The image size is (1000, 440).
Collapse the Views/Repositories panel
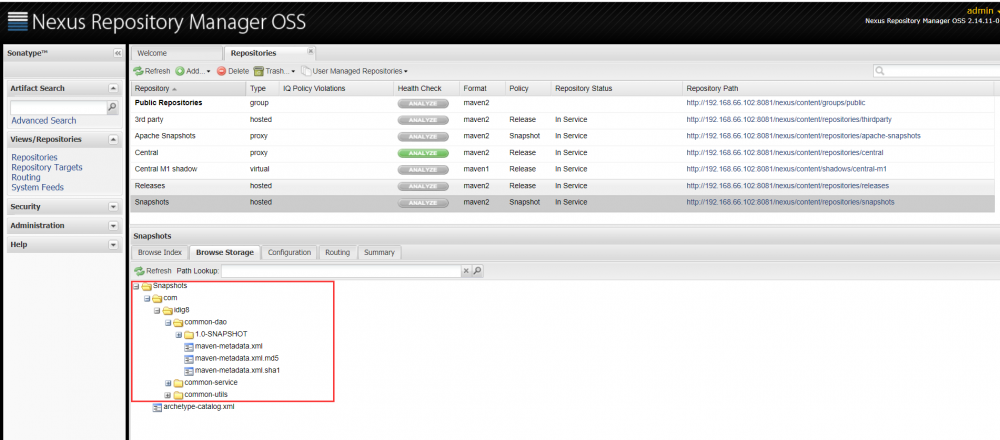113,139
